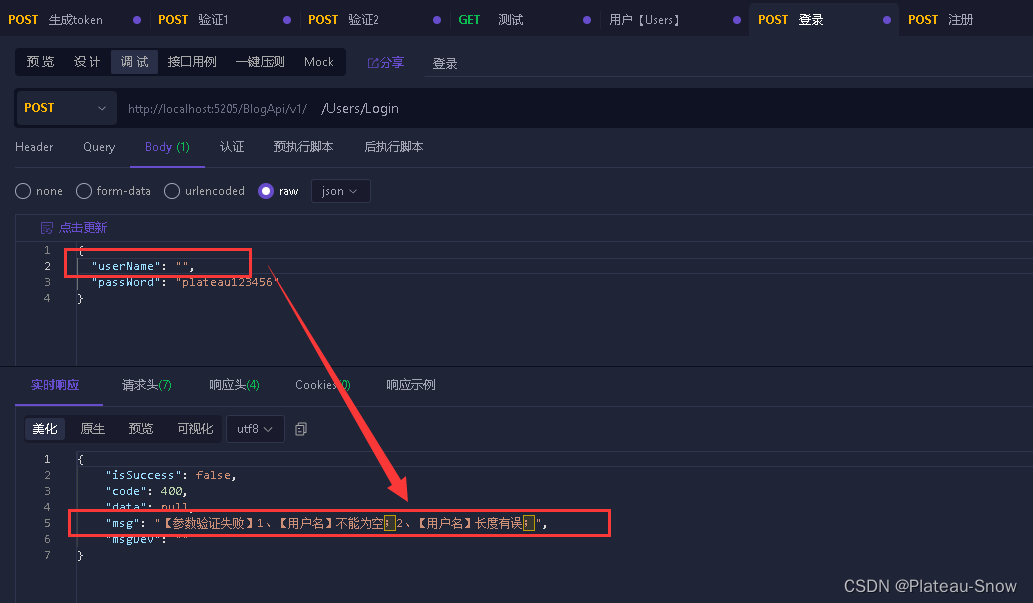Choose the form-data body type
The width and height of the screenshot is (1033, 603).
[x=113, y=190]
